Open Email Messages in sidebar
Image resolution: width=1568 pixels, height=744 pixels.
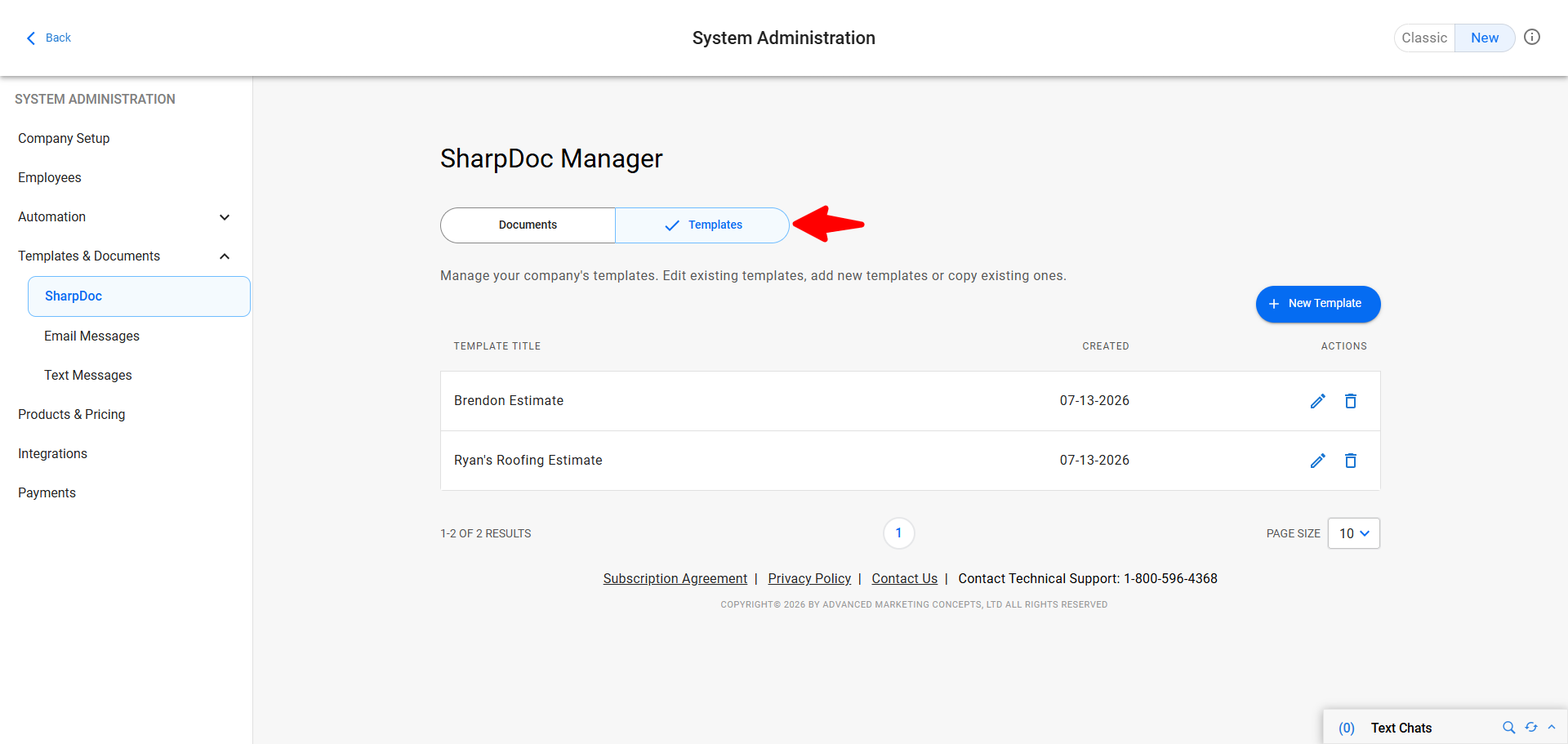point(91,336)
